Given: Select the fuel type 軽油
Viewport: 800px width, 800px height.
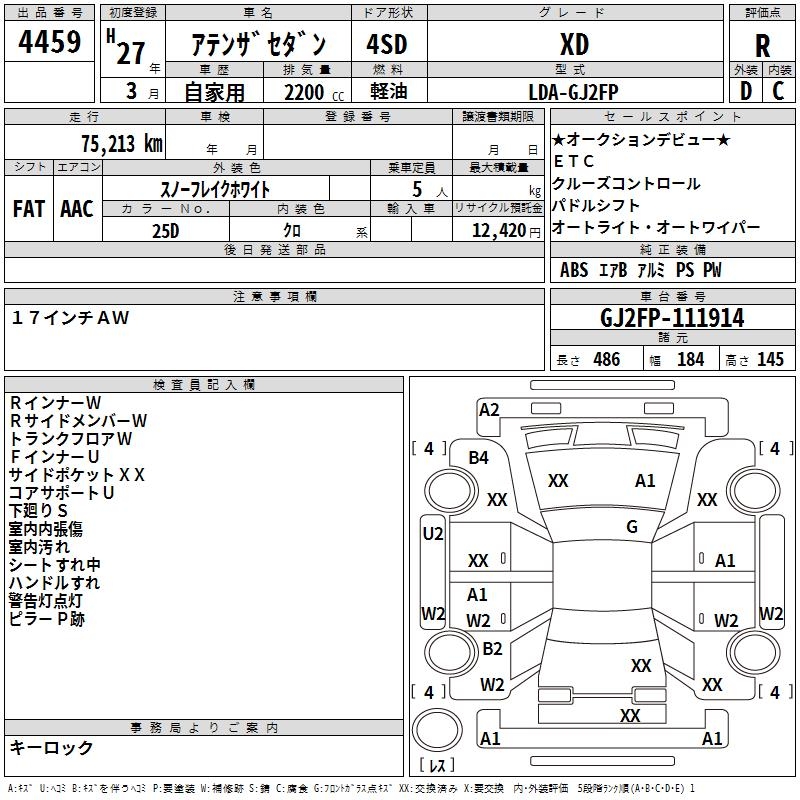Looking at the screenshot, I should pos(388,91).
